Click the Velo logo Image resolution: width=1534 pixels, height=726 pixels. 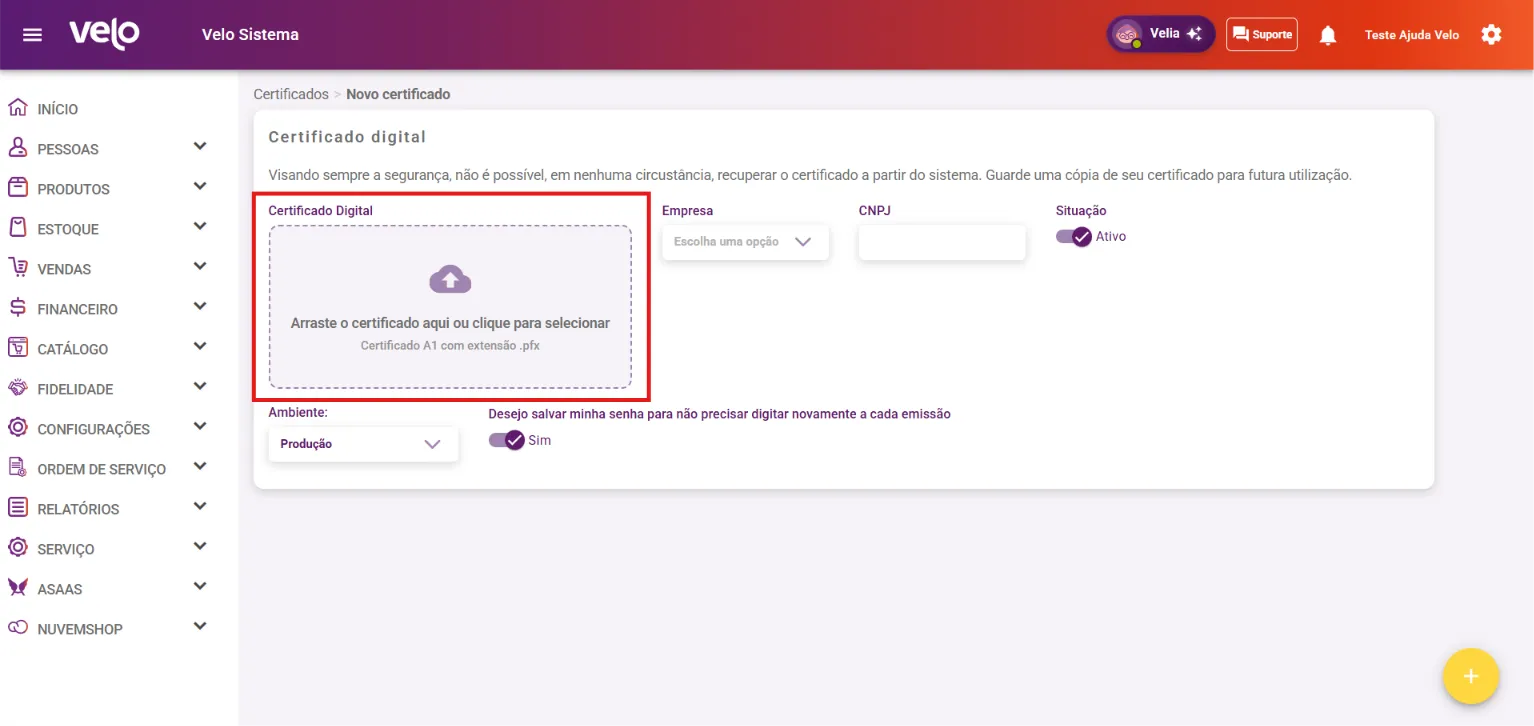pos(104,34)
